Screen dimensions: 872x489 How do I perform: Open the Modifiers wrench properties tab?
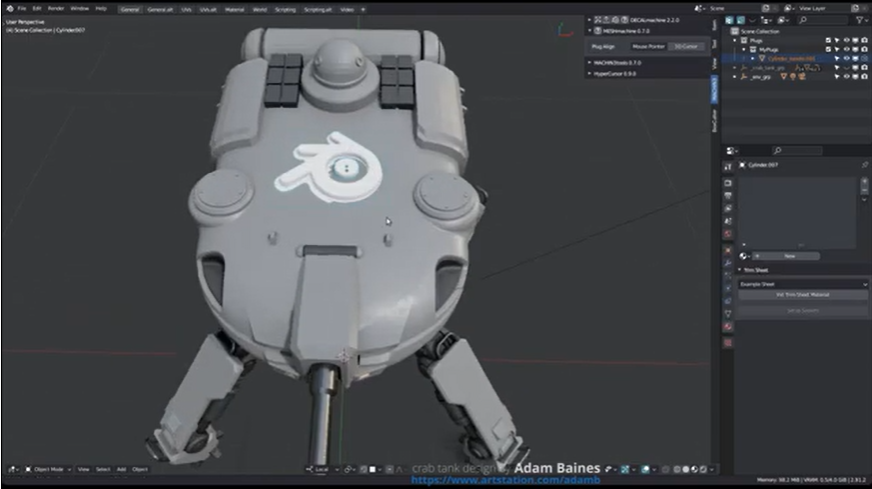pyautogui.click(x=728, y=263)
